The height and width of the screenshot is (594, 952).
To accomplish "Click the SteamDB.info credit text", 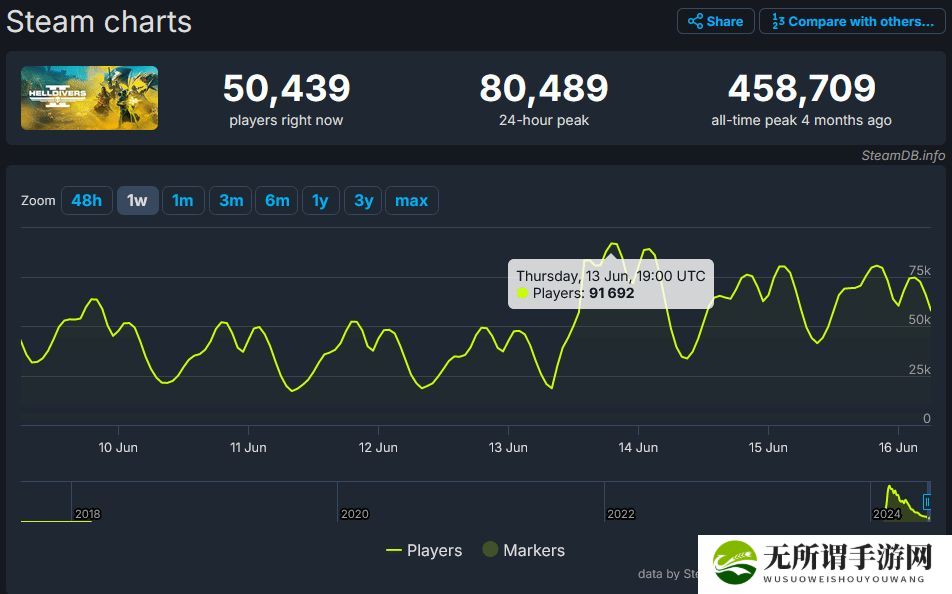I will click(903, 155).
